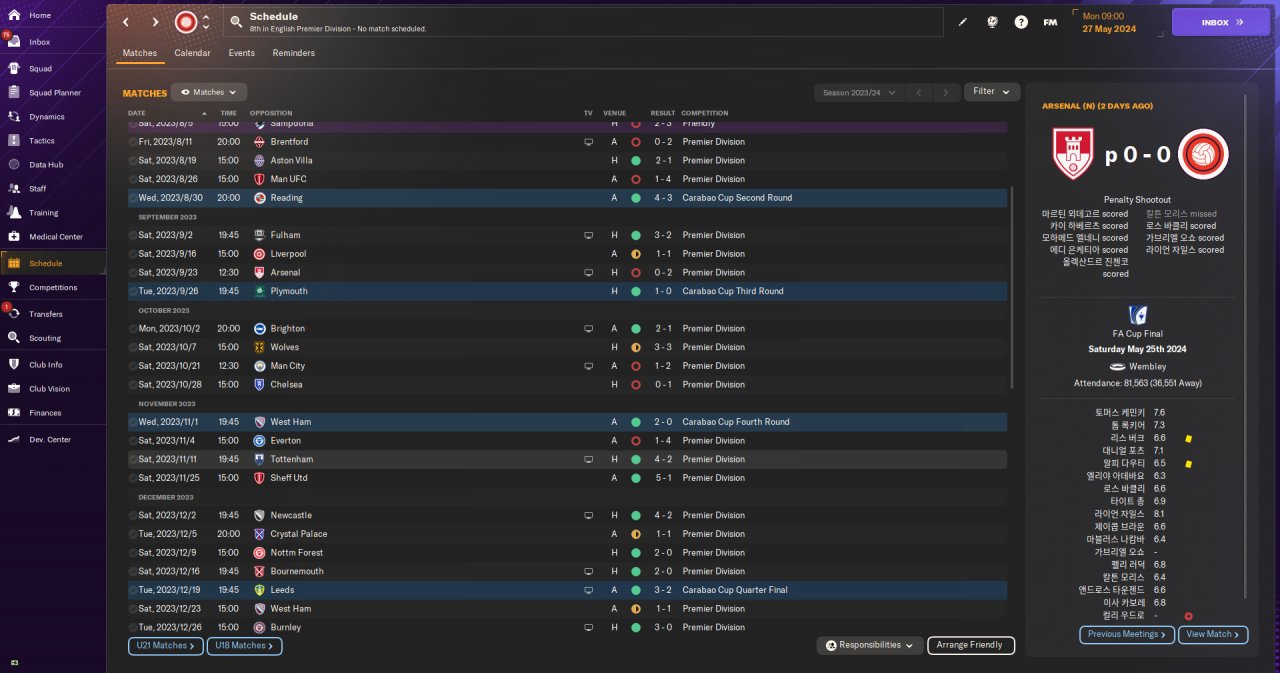Open the Medical Center

(56, 237)
